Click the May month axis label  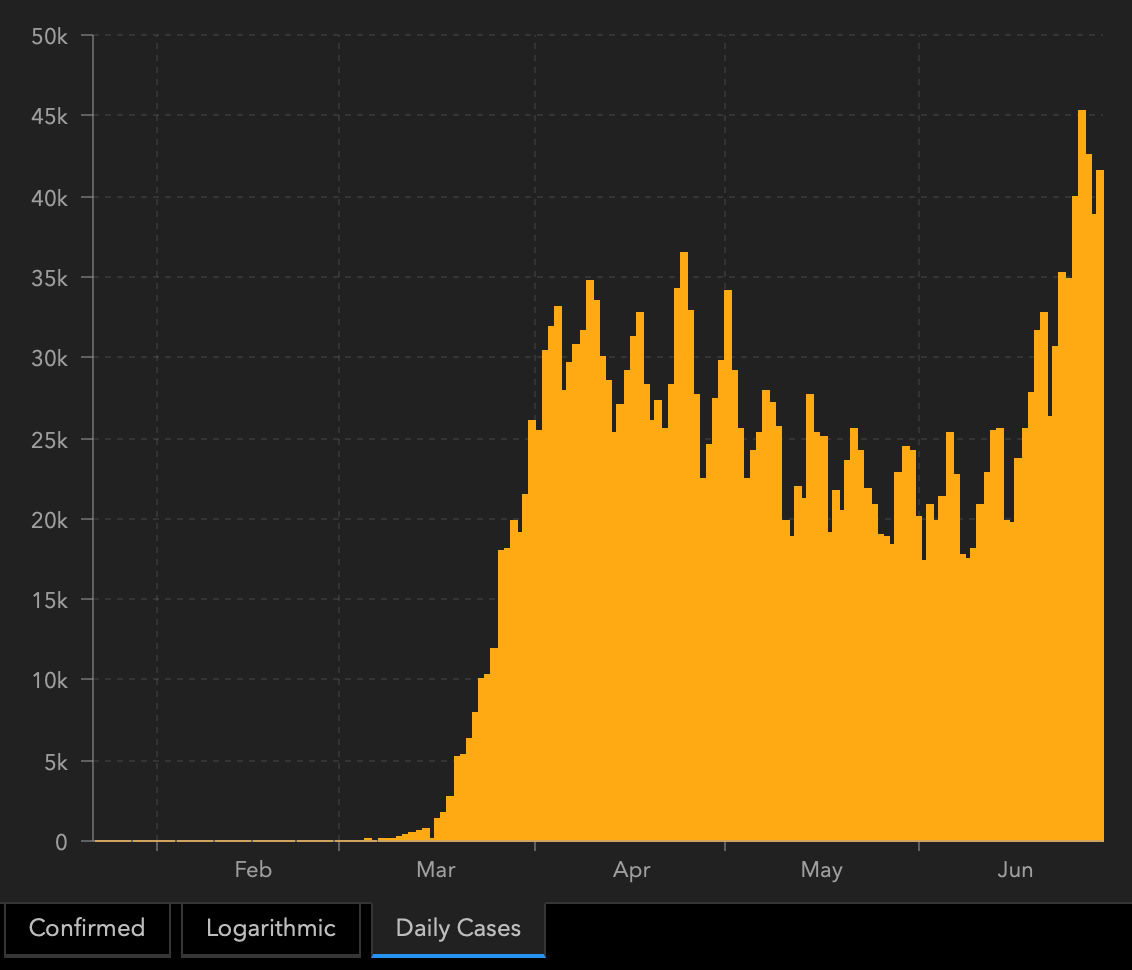pos(821,870)
